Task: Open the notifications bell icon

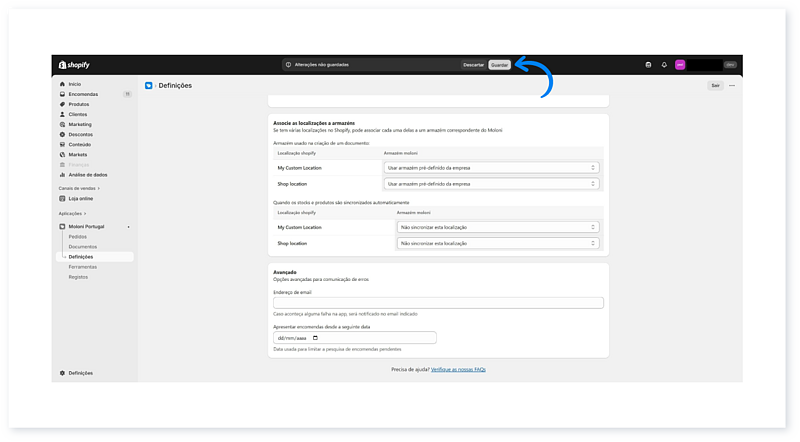Action: [664, 65]
